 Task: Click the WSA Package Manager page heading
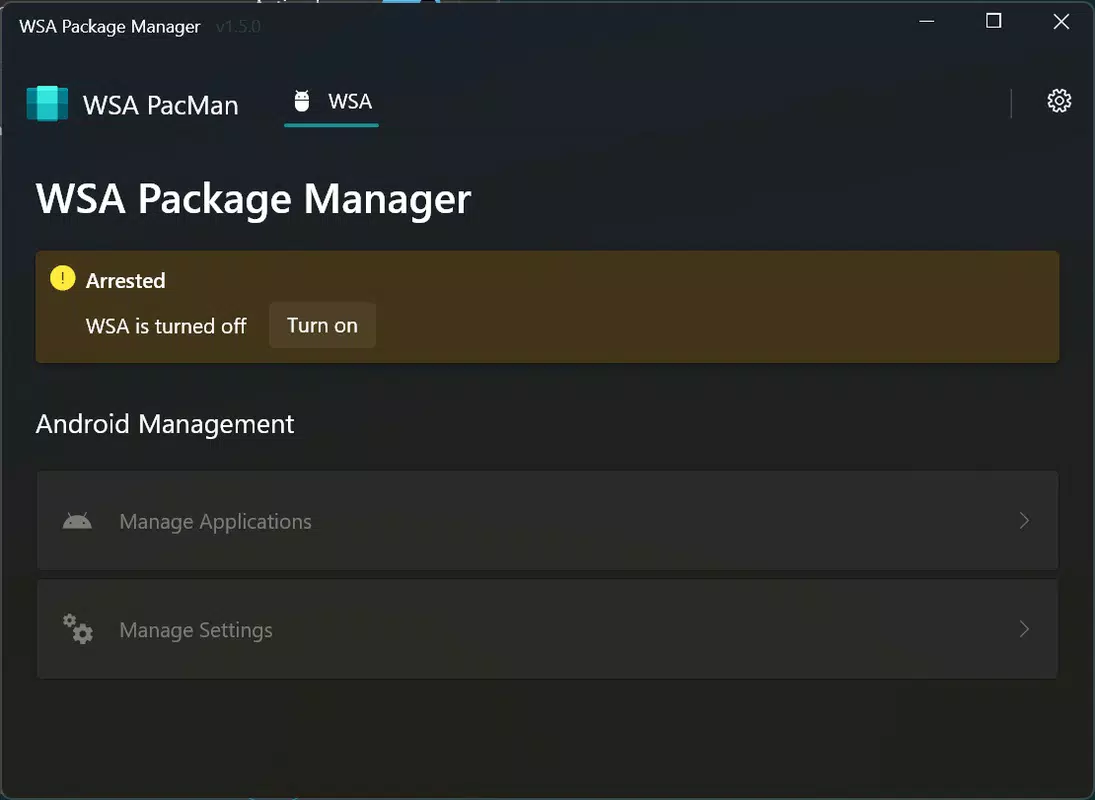(x=253, y=199)
